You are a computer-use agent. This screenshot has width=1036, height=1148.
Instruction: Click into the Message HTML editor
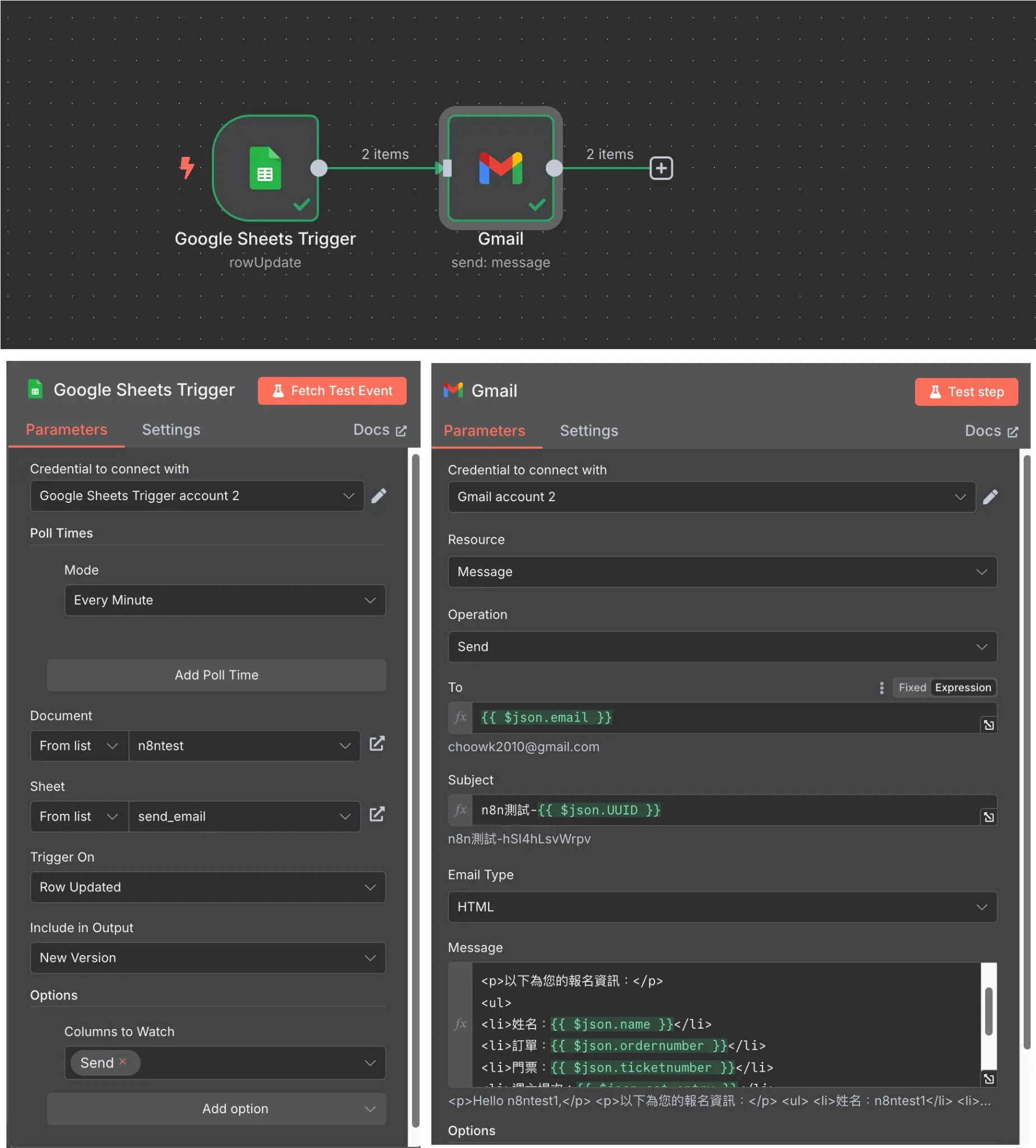pyautogui.click(x=726, y=1025)
